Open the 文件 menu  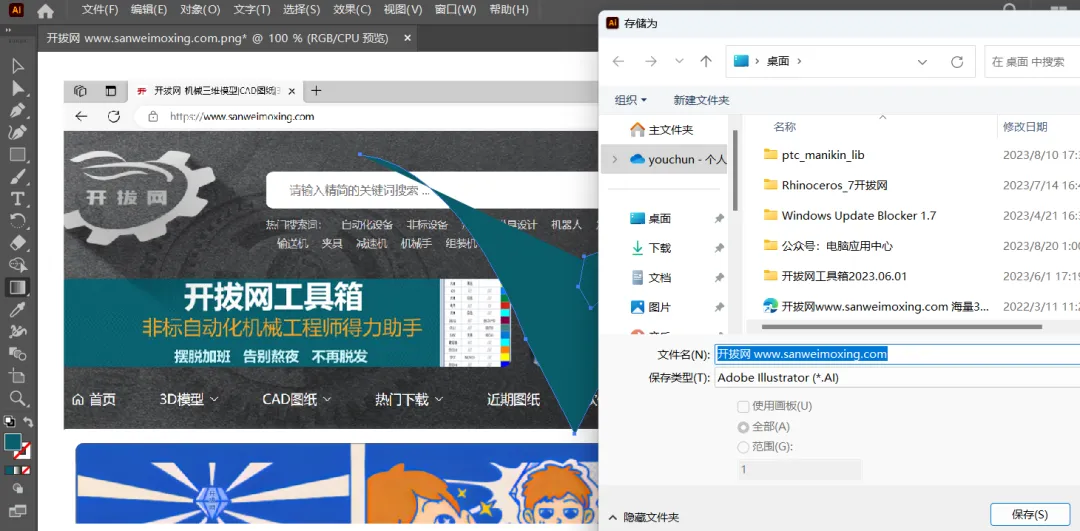(x=101, y=10)
